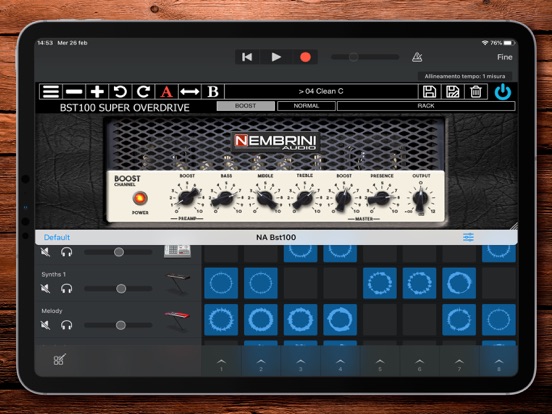
Task: Click the preamp BOOST knob
Action: point(187,197)
